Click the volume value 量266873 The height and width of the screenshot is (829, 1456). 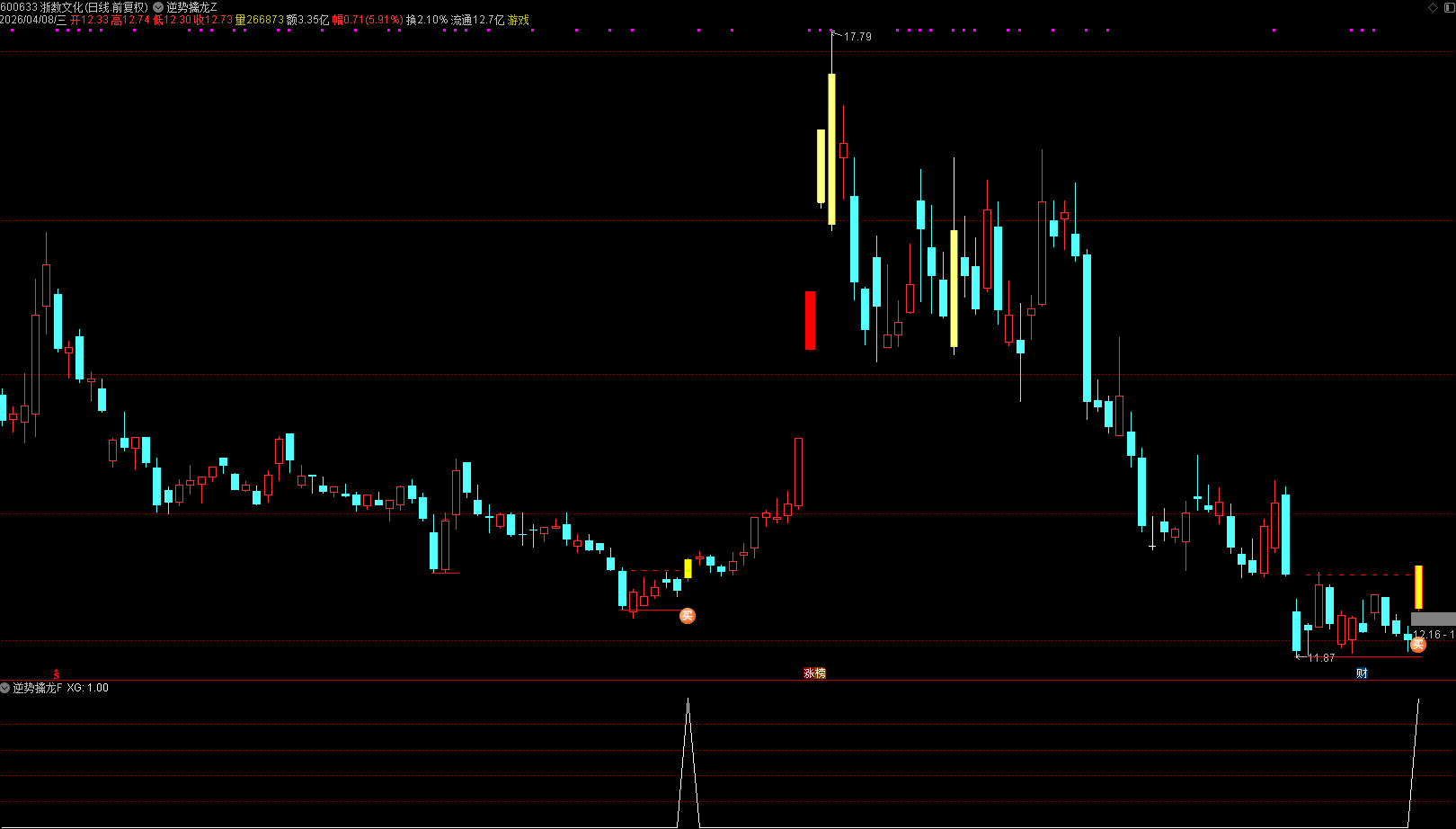259,20
